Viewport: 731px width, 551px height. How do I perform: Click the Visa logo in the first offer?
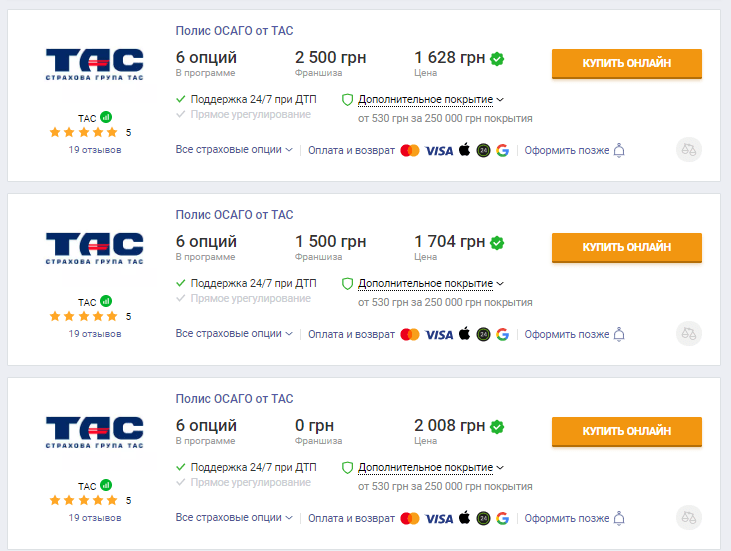click(x=439, y=151)
